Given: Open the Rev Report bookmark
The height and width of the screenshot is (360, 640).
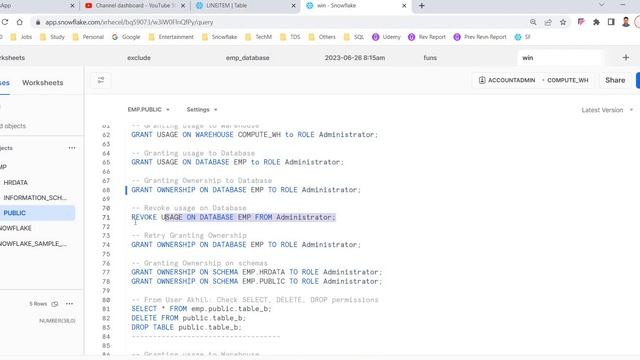Looking at the screenshot, I should pyautogui.click(x=427, y=37).
